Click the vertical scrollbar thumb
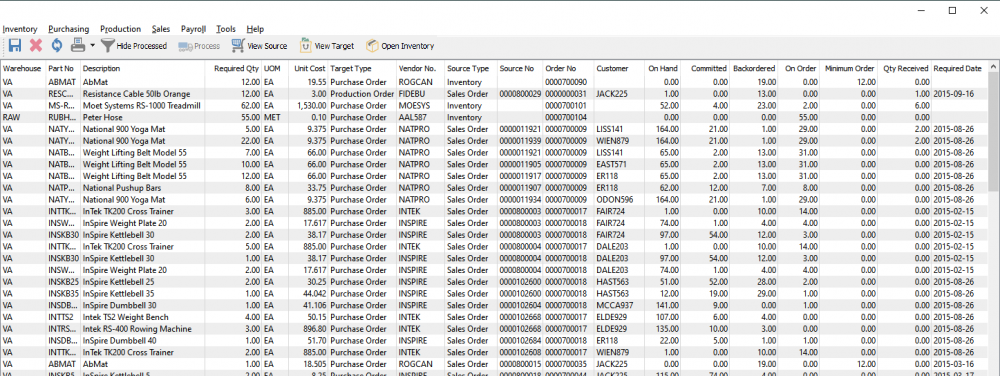 (993, 131)
